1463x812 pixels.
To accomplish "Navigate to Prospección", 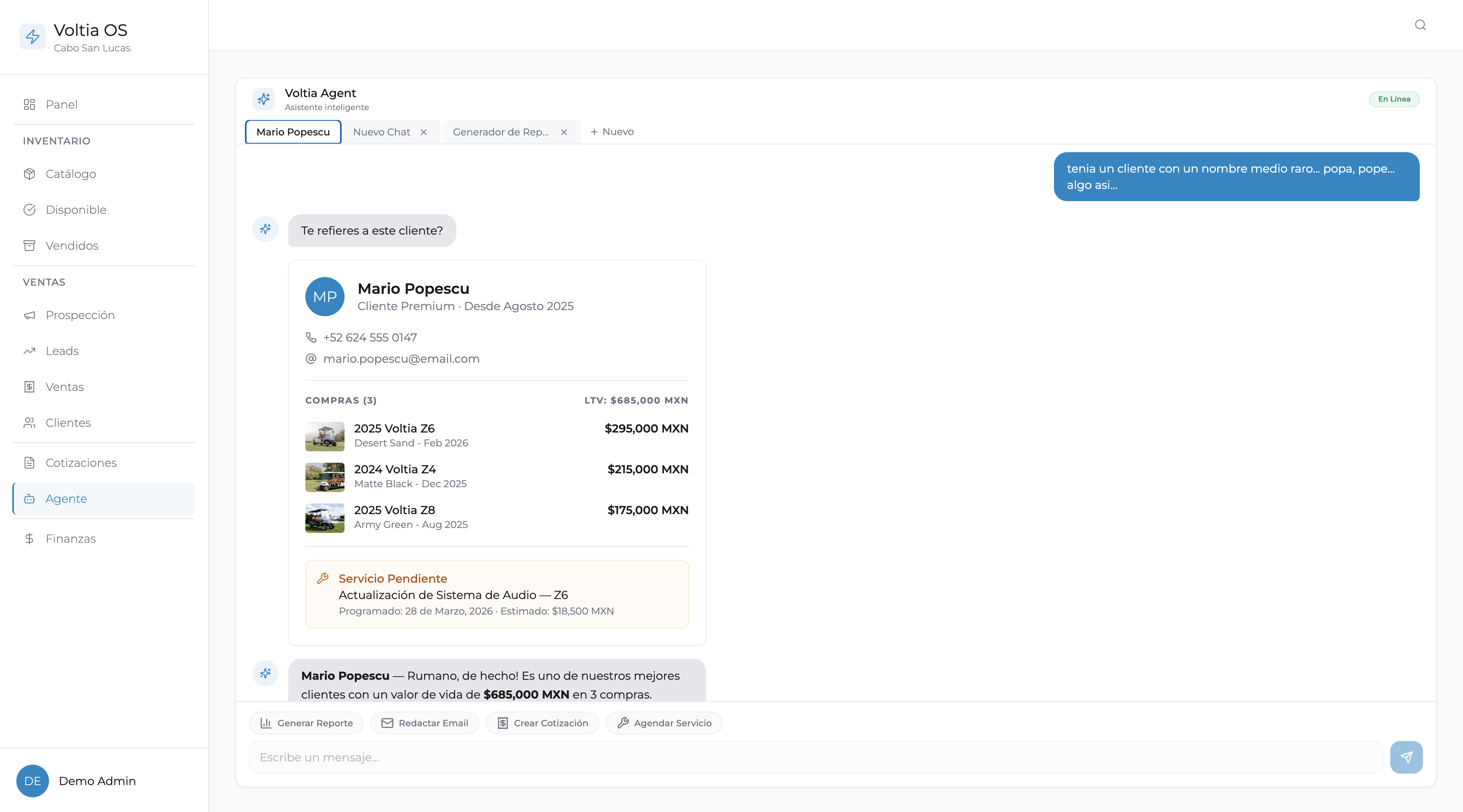I will click(x=104, y=315).
